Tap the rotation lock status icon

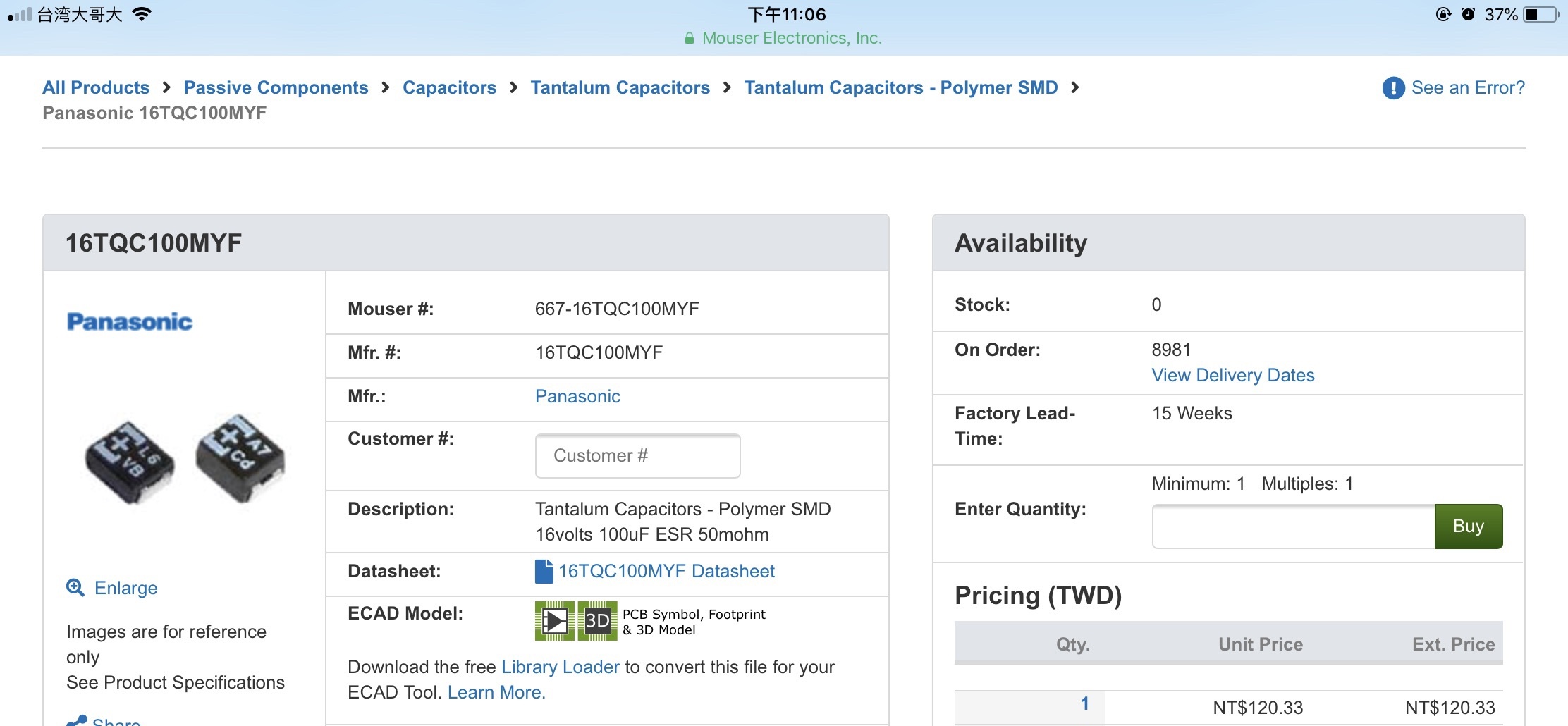point(1443,14)
